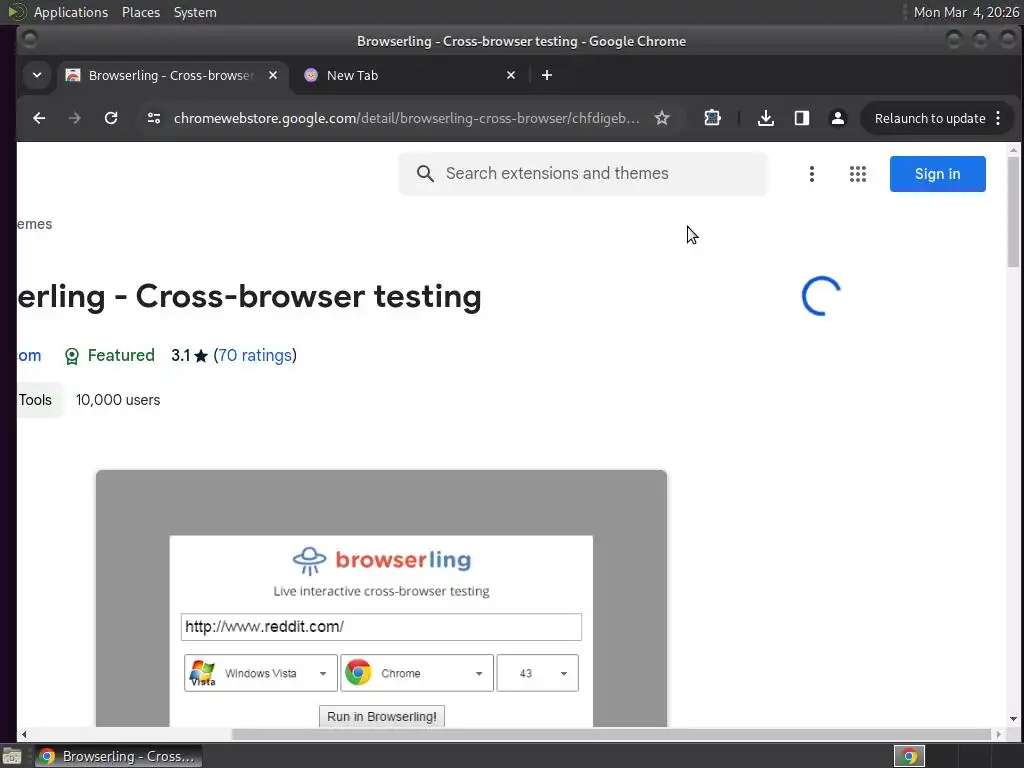The height and width of the screenshot is (768, 1024).
Task: Open Web Store more options dots
Action: tap(812, 174)
